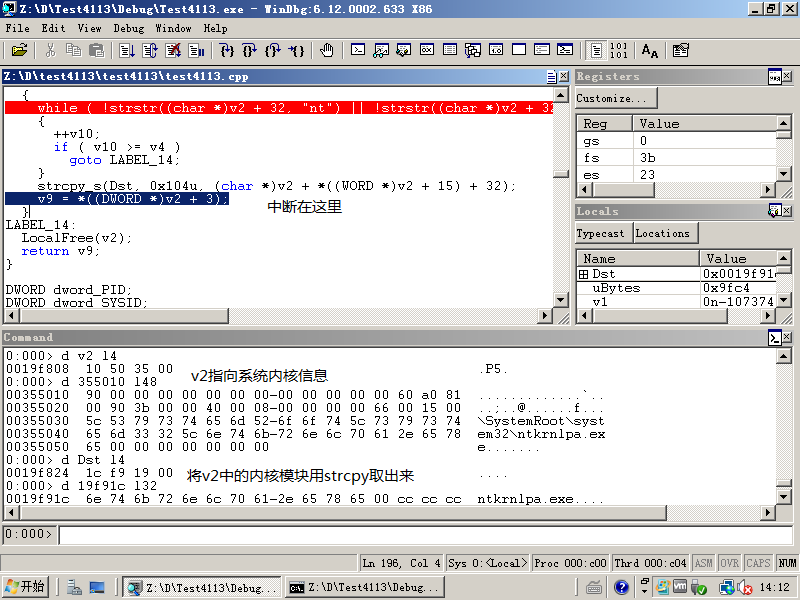Screen dimensions: 800x600
Task: Click the Paste clipboard toolbar icon
Action: pyautogui.click(x=96, y=51)
